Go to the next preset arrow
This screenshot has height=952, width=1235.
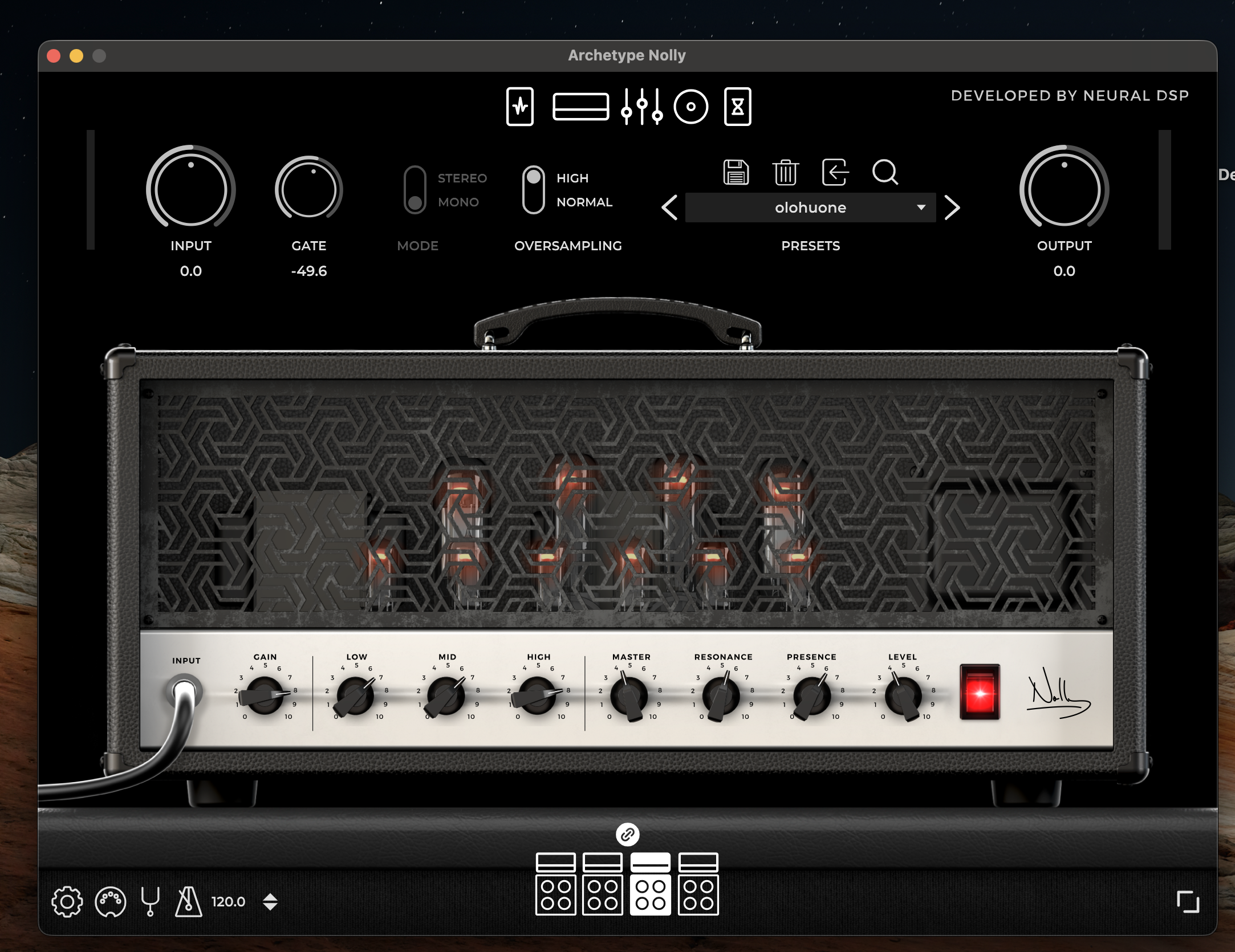coord(952,208)
